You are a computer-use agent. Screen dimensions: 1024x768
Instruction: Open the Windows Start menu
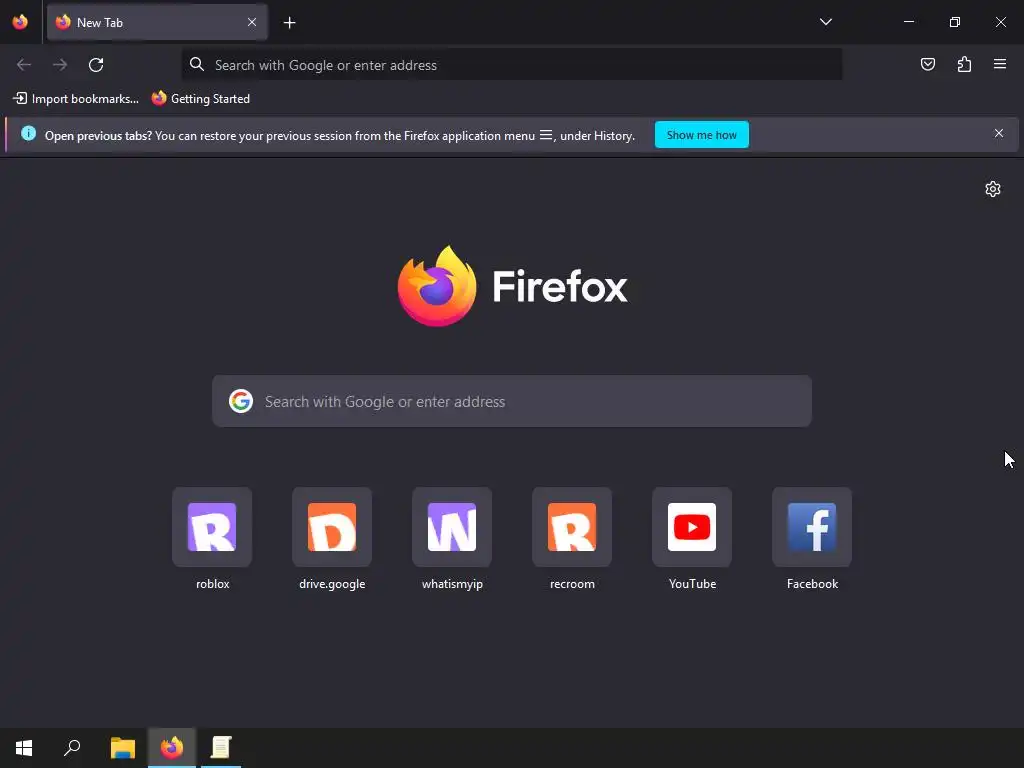[x=24, y=748]
